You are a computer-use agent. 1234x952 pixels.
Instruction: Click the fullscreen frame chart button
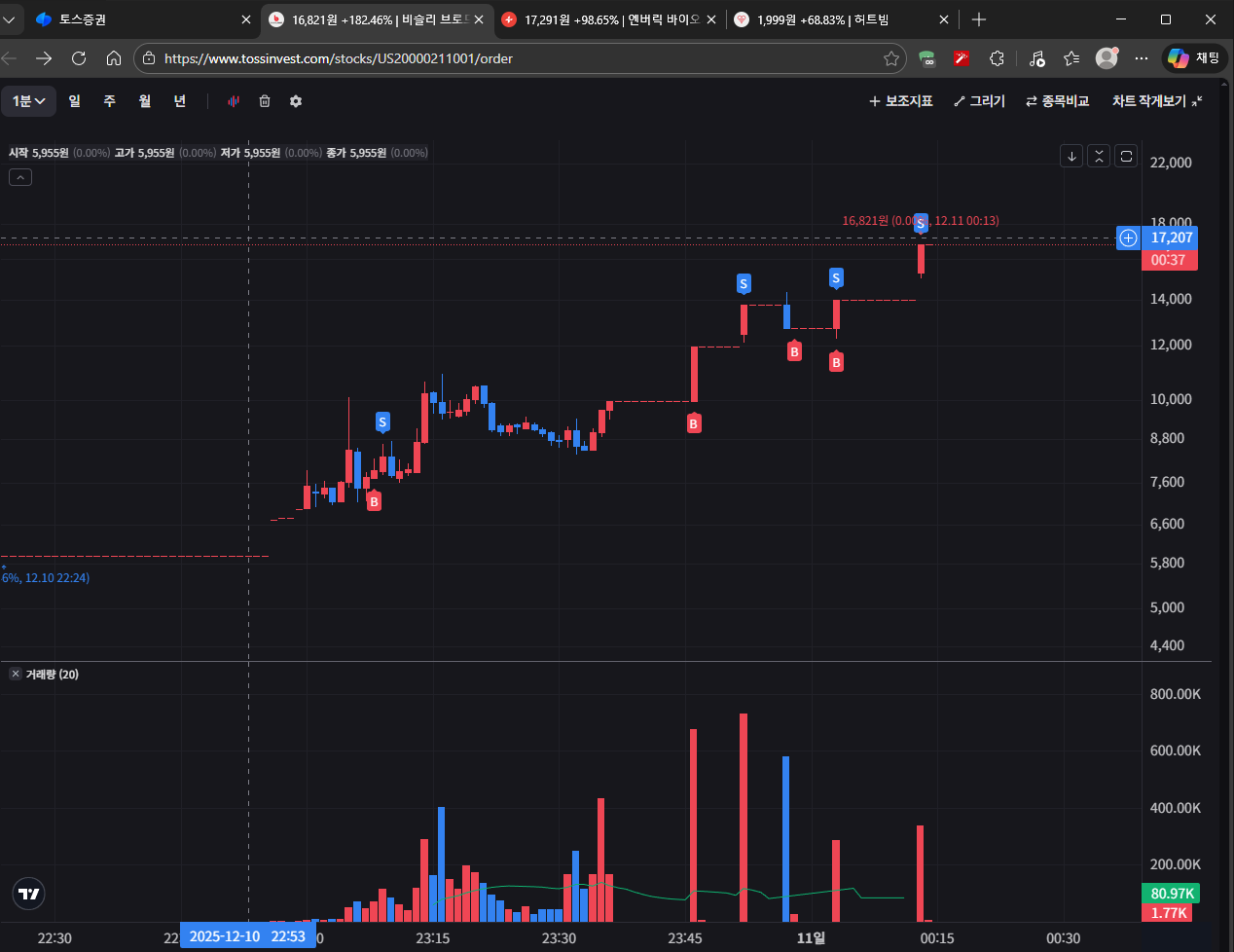click(1126, 156)
